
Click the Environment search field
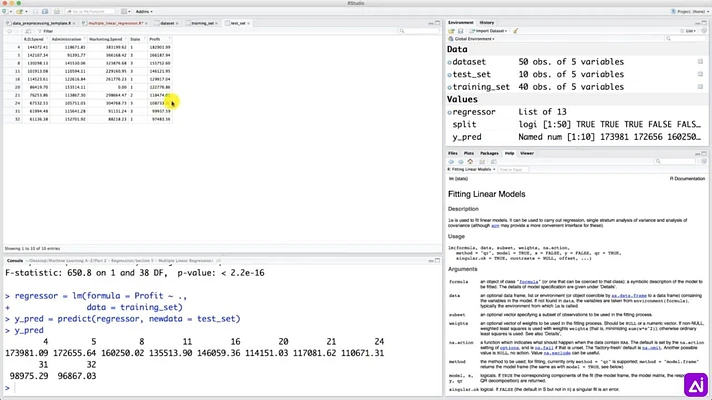click(x=686, y=39)
